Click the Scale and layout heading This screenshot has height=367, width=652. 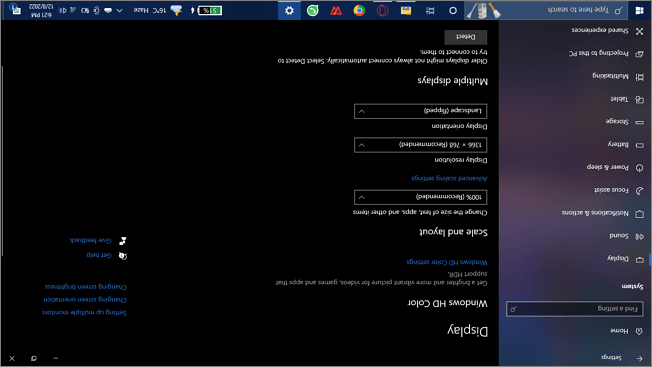tap(453, 232)
